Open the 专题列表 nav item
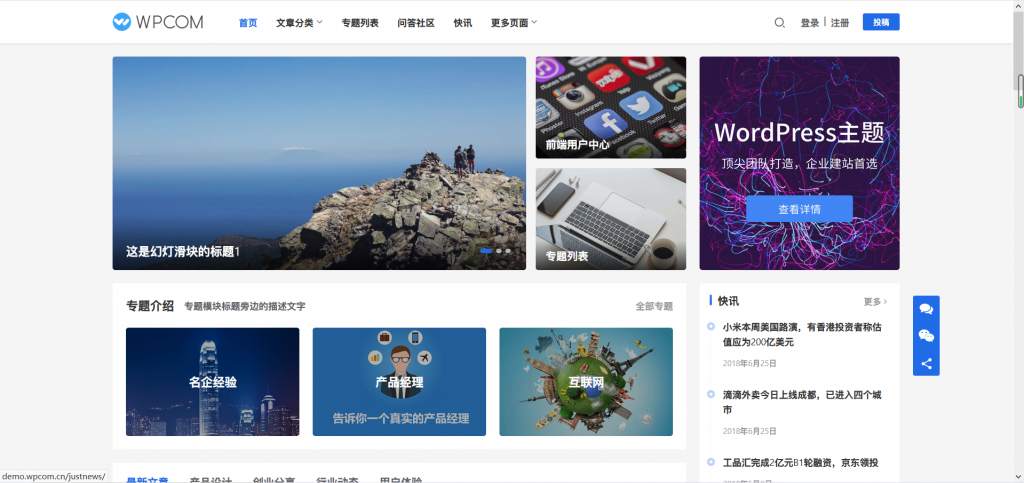This screenshot has height=483, width=1024. point(360,23)
